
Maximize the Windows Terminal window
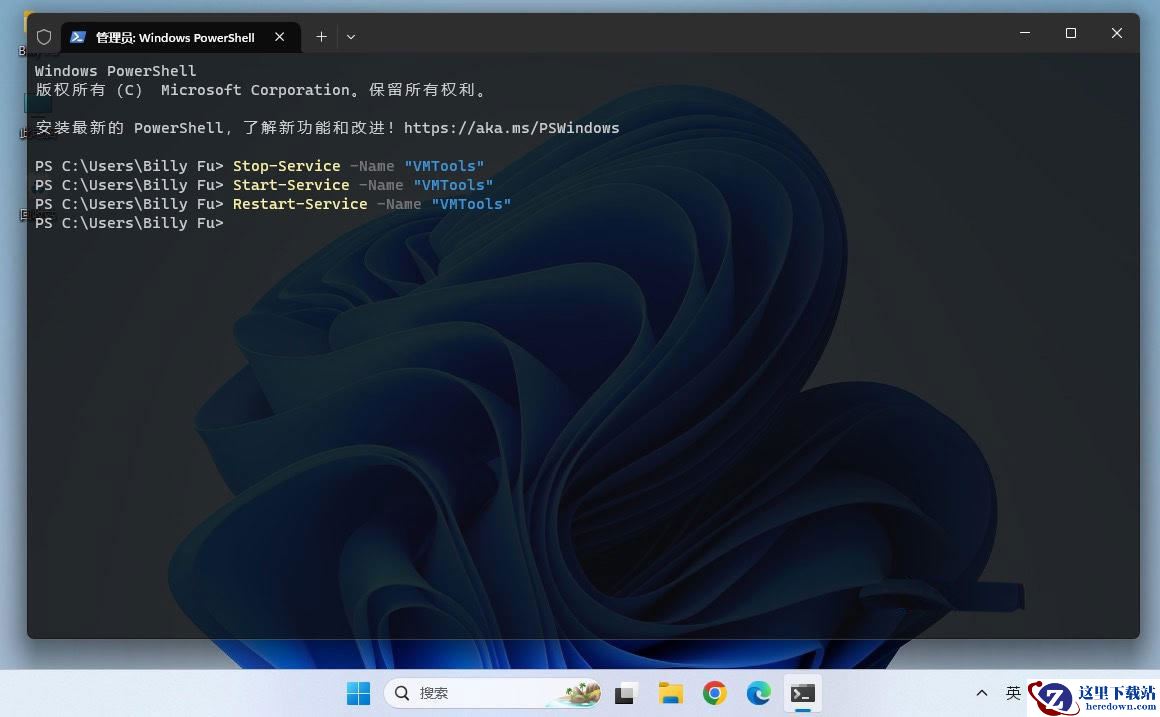[1070, 33]
